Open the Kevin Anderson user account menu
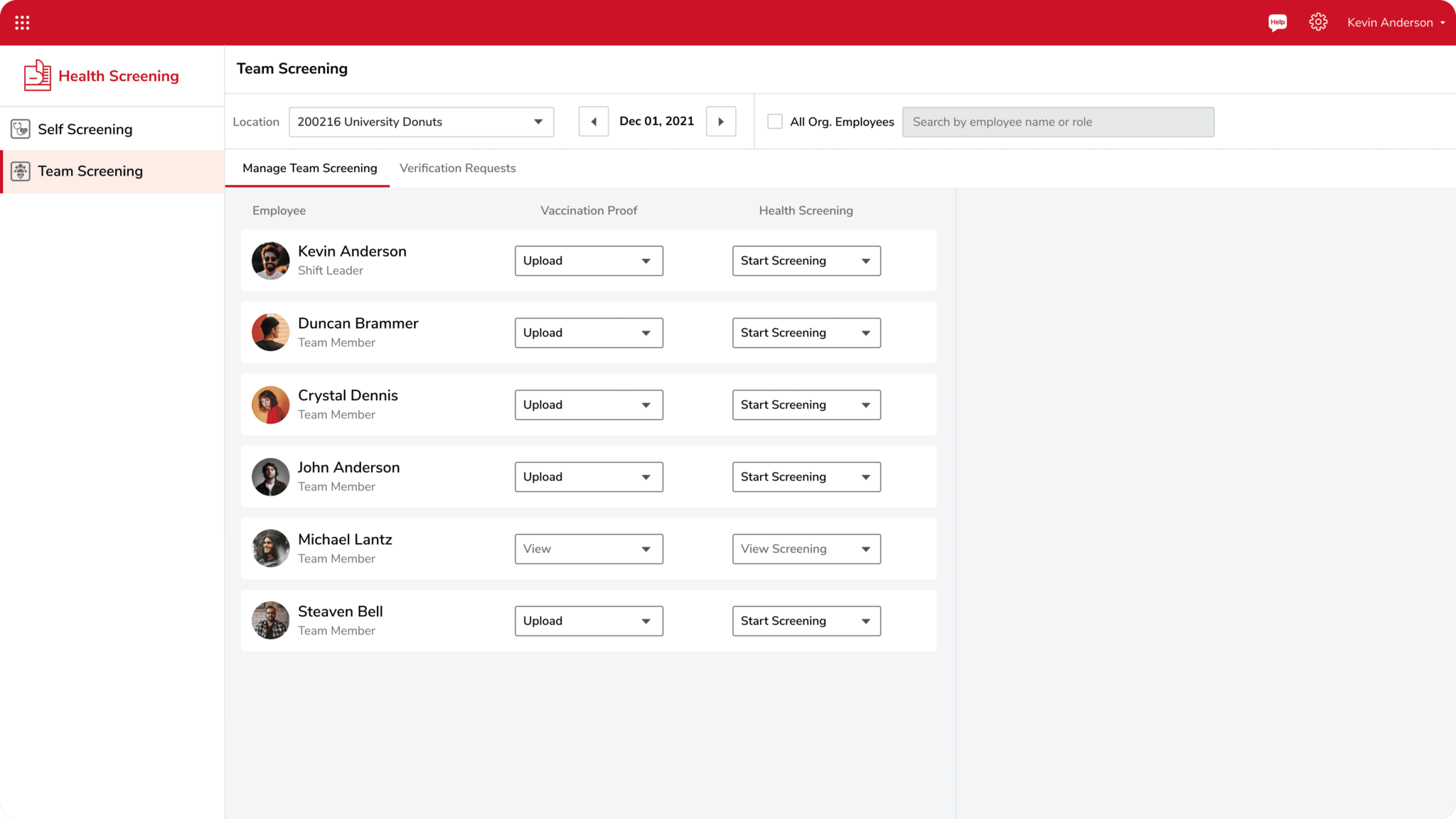 [1395, 23]
